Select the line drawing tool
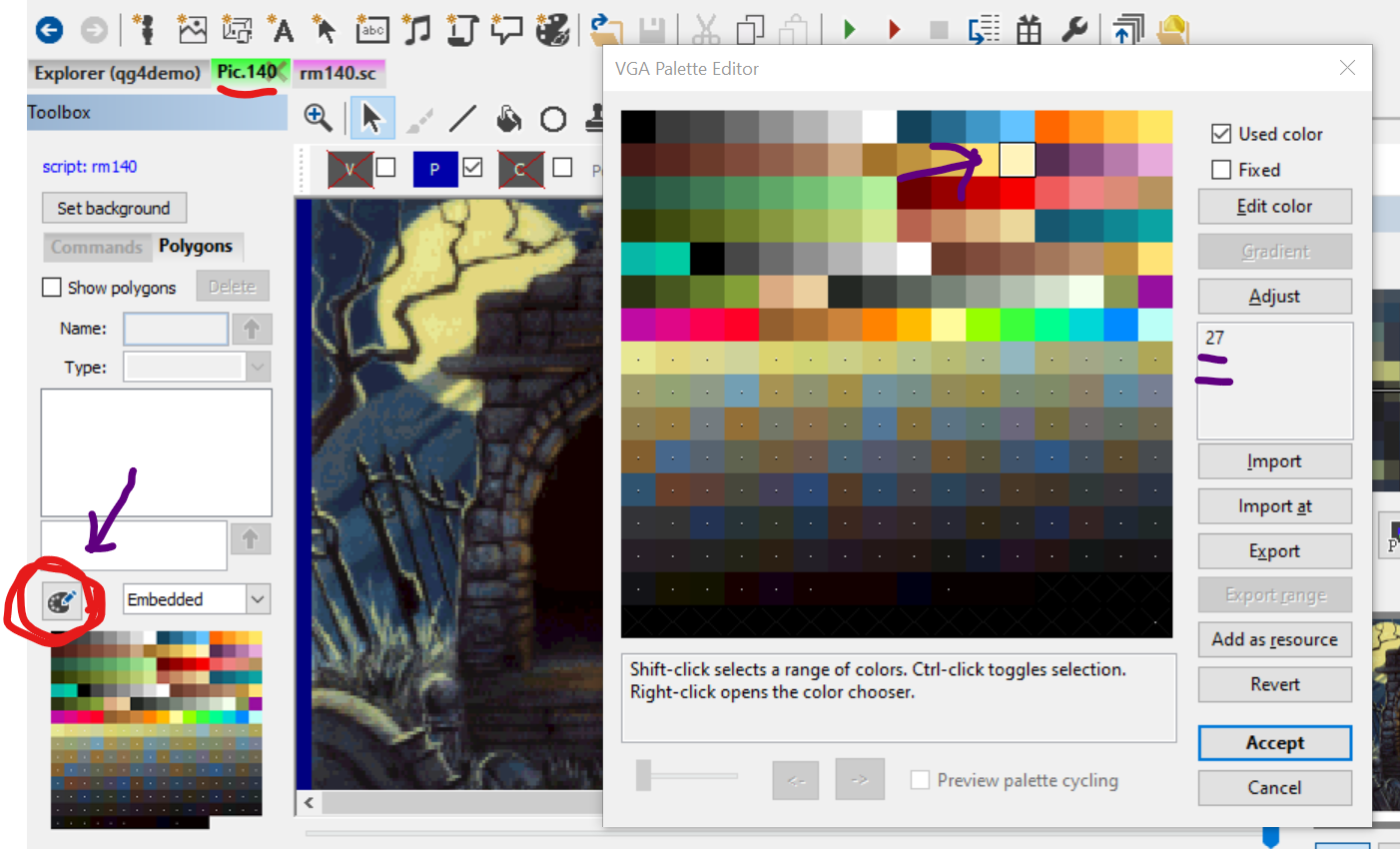 (x=462, y=119)
